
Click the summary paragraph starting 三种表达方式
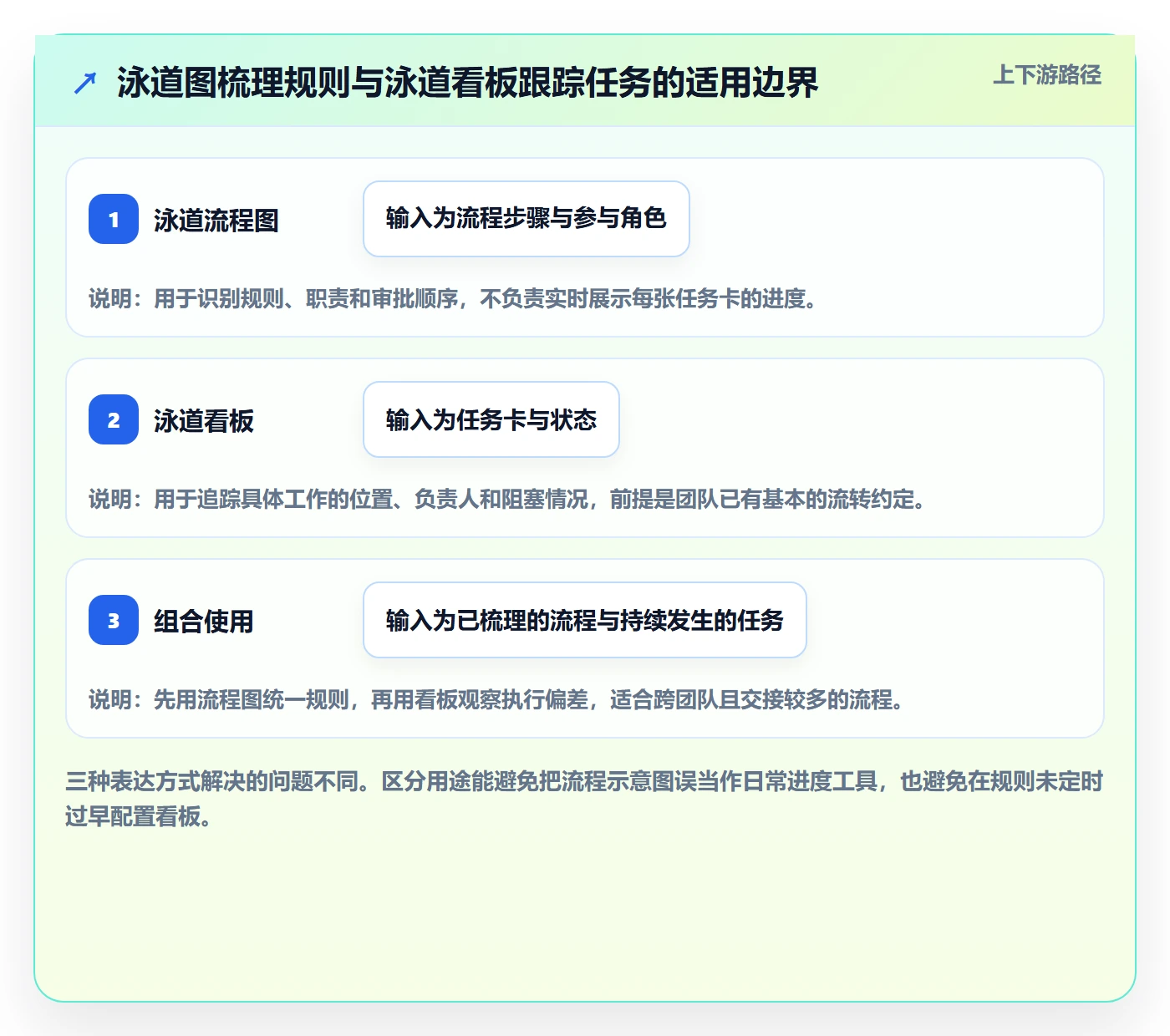point(585,799)
